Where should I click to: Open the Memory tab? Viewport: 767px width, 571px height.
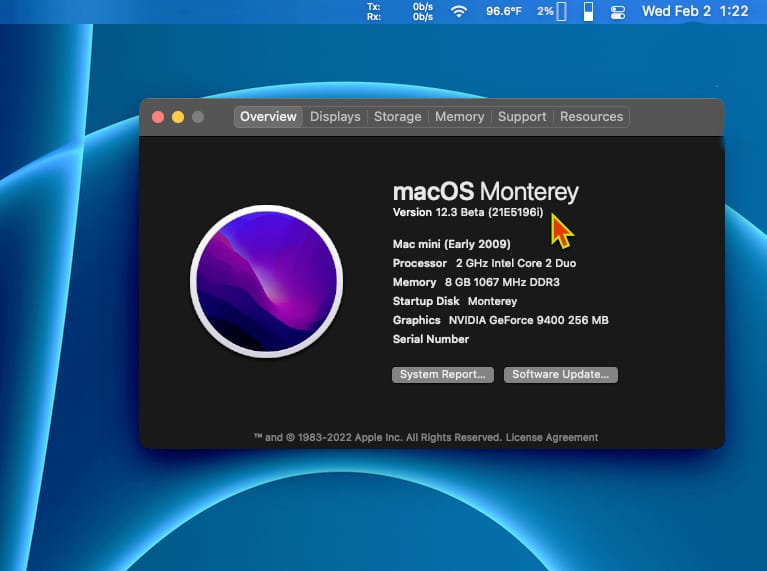click(x=459, y=117)
